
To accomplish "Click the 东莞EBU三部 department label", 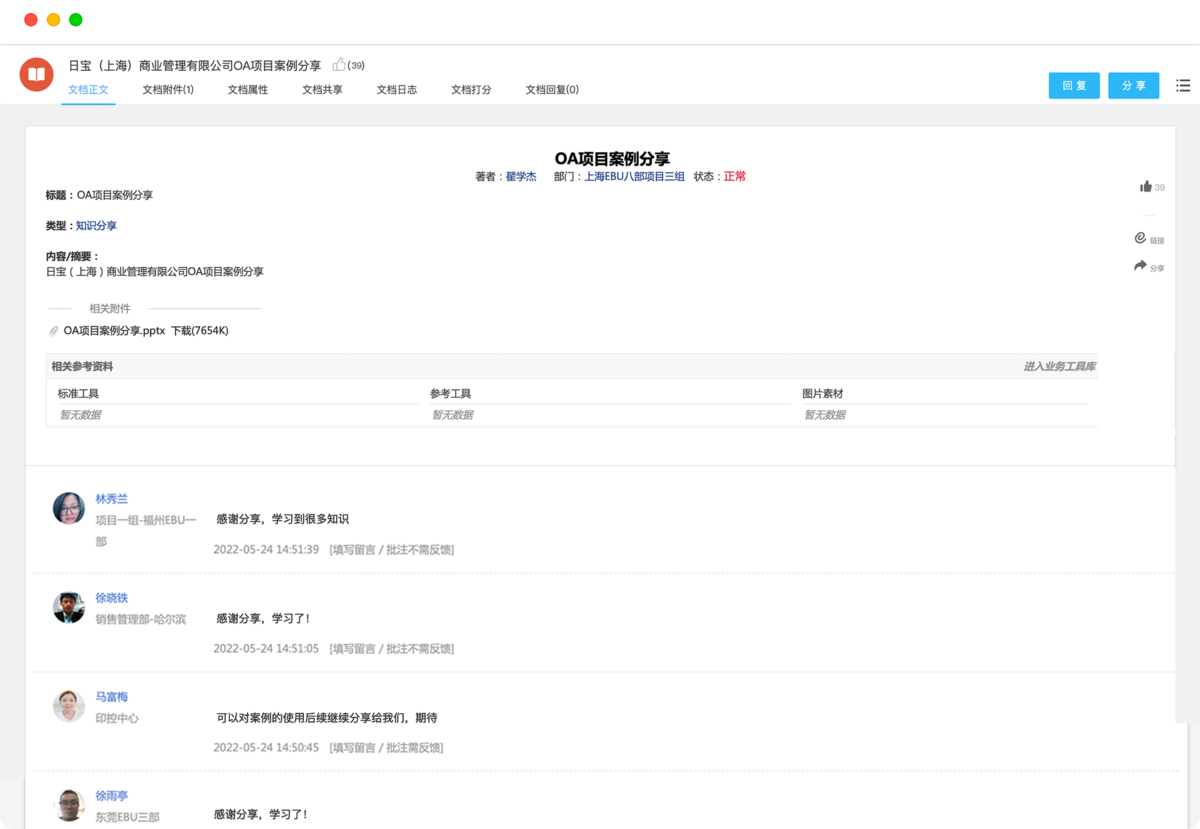I will pyautogui.click(x=127, y=817).
